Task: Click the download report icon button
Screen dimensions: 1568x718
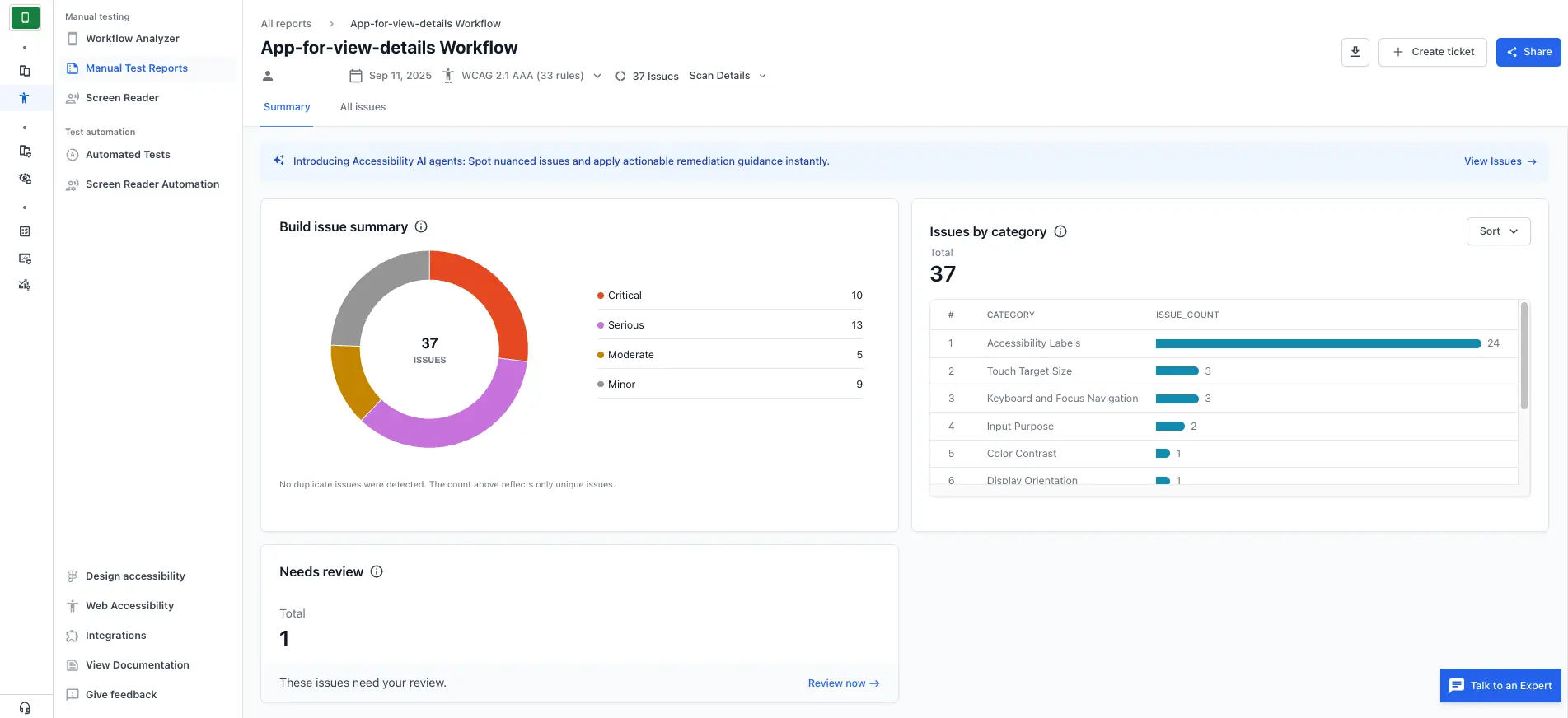Action: pyautogui.click(x=1355, y=52)
